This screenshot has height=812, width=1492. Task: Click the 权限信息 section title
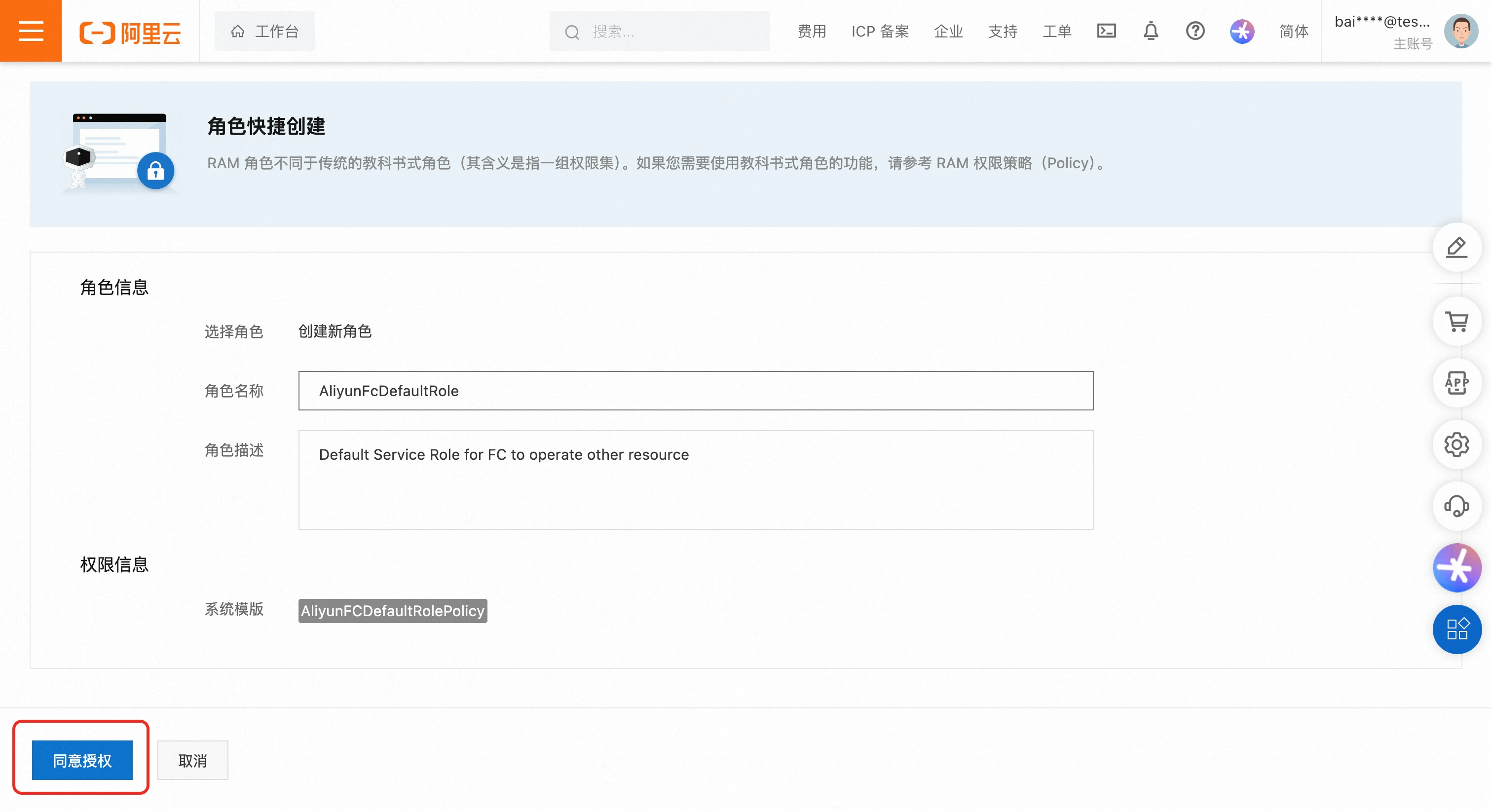(114, 564)
